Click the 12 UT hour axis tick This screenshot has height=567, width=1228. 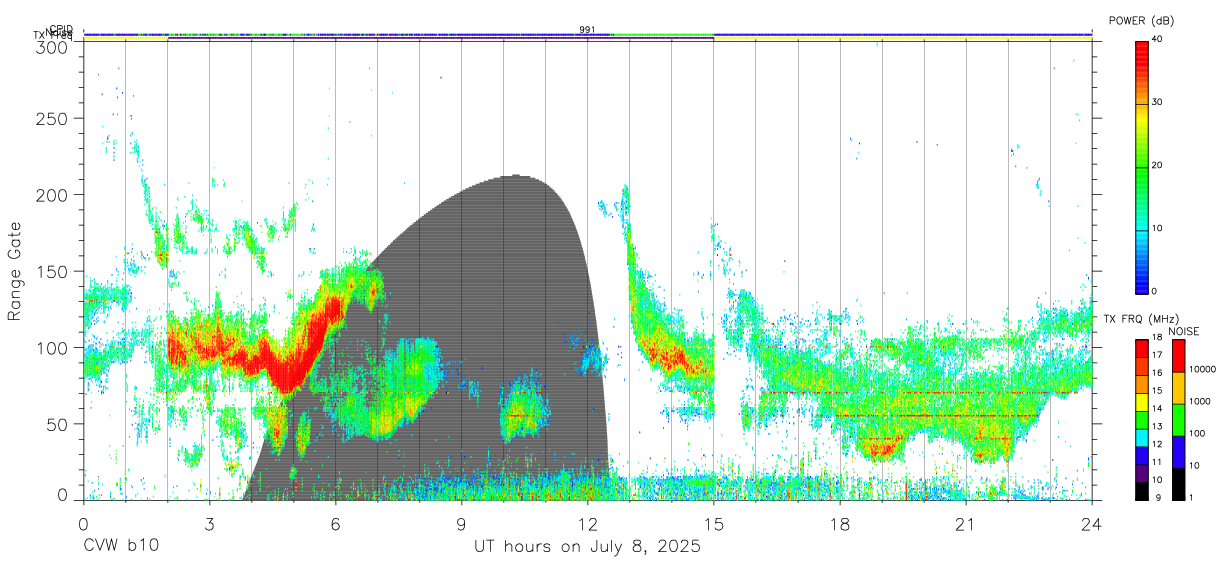[588, 522]
